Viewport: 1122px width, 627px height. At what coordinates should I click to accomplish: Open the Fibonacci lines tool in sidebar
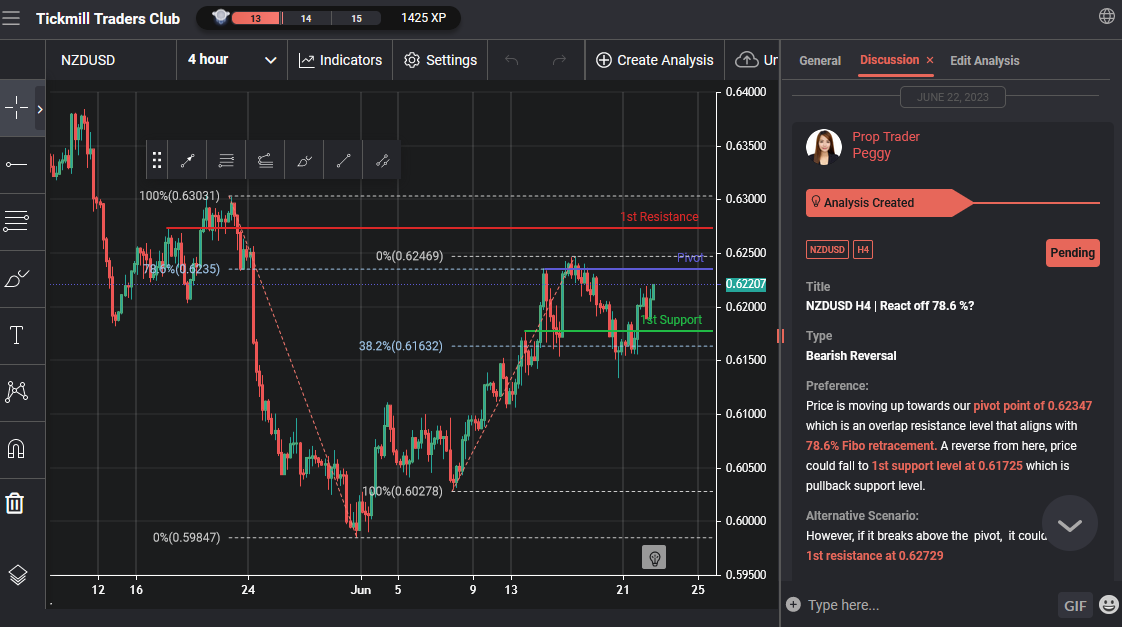pos(16,221)
